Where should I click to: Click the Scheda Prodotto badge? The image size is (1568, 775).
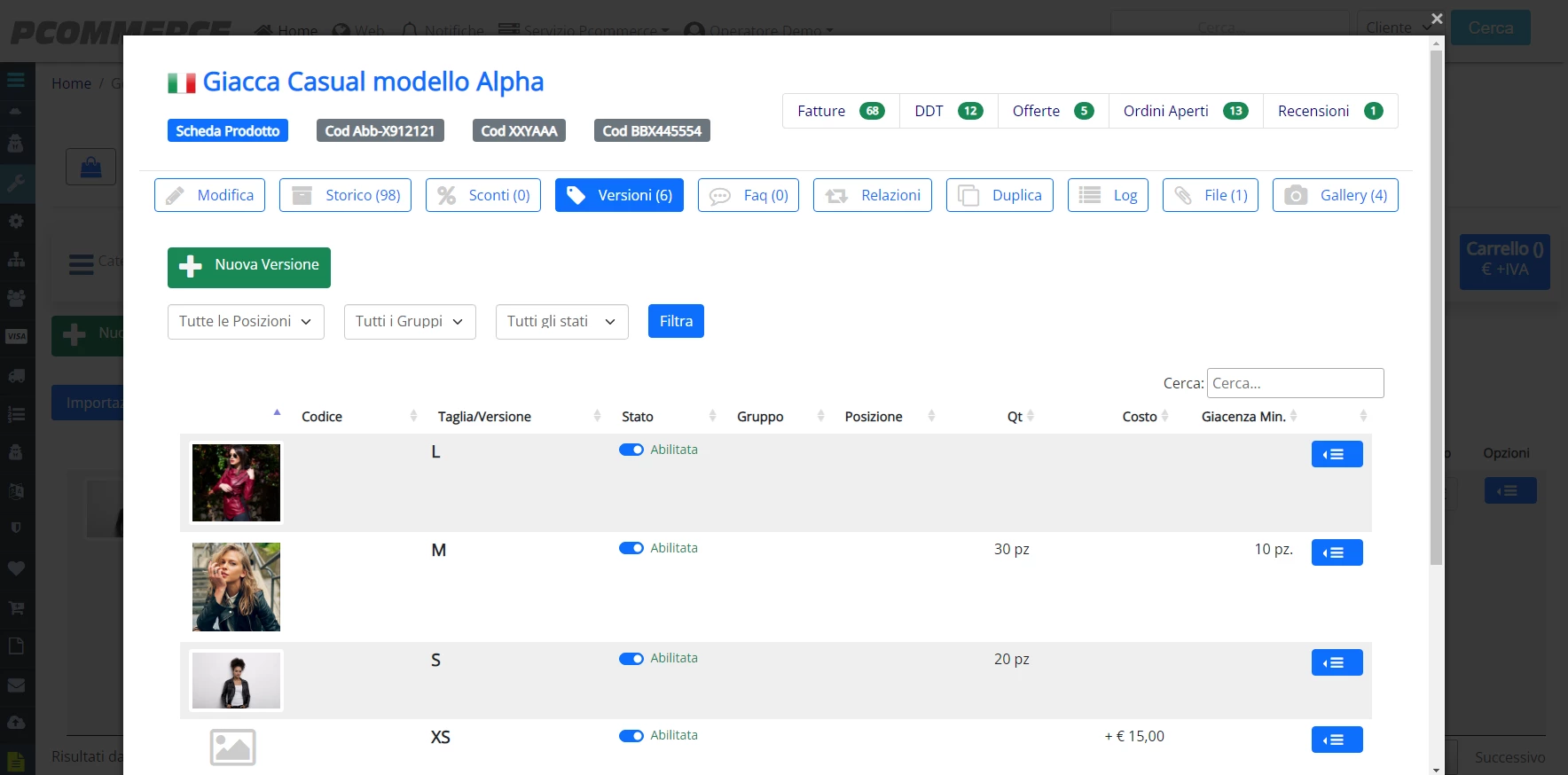[x=228, y=130]
